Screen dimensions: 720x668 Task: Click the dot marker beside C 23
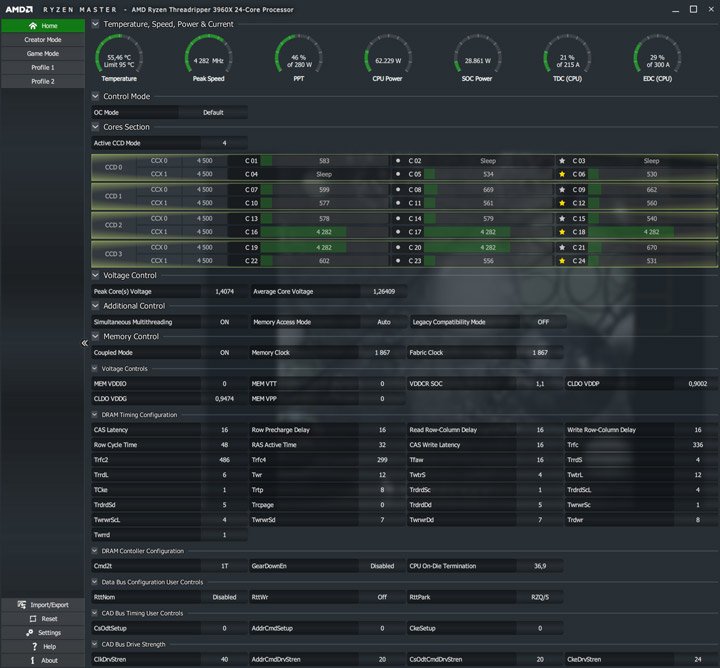coord(398,261)
